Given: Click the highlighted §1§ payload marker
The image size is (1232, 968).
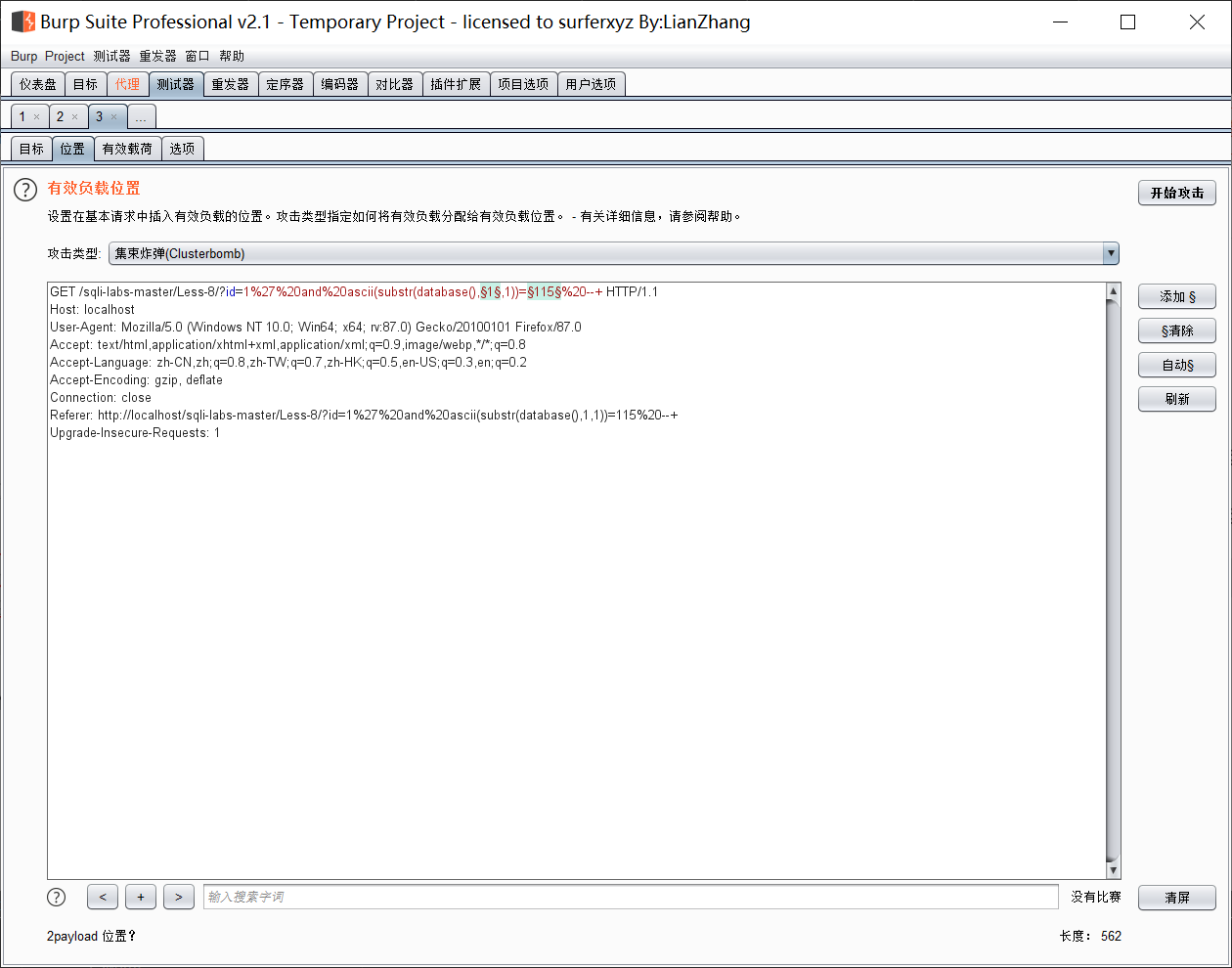Looking at the screenshot, I should click(x=490, y=291).
